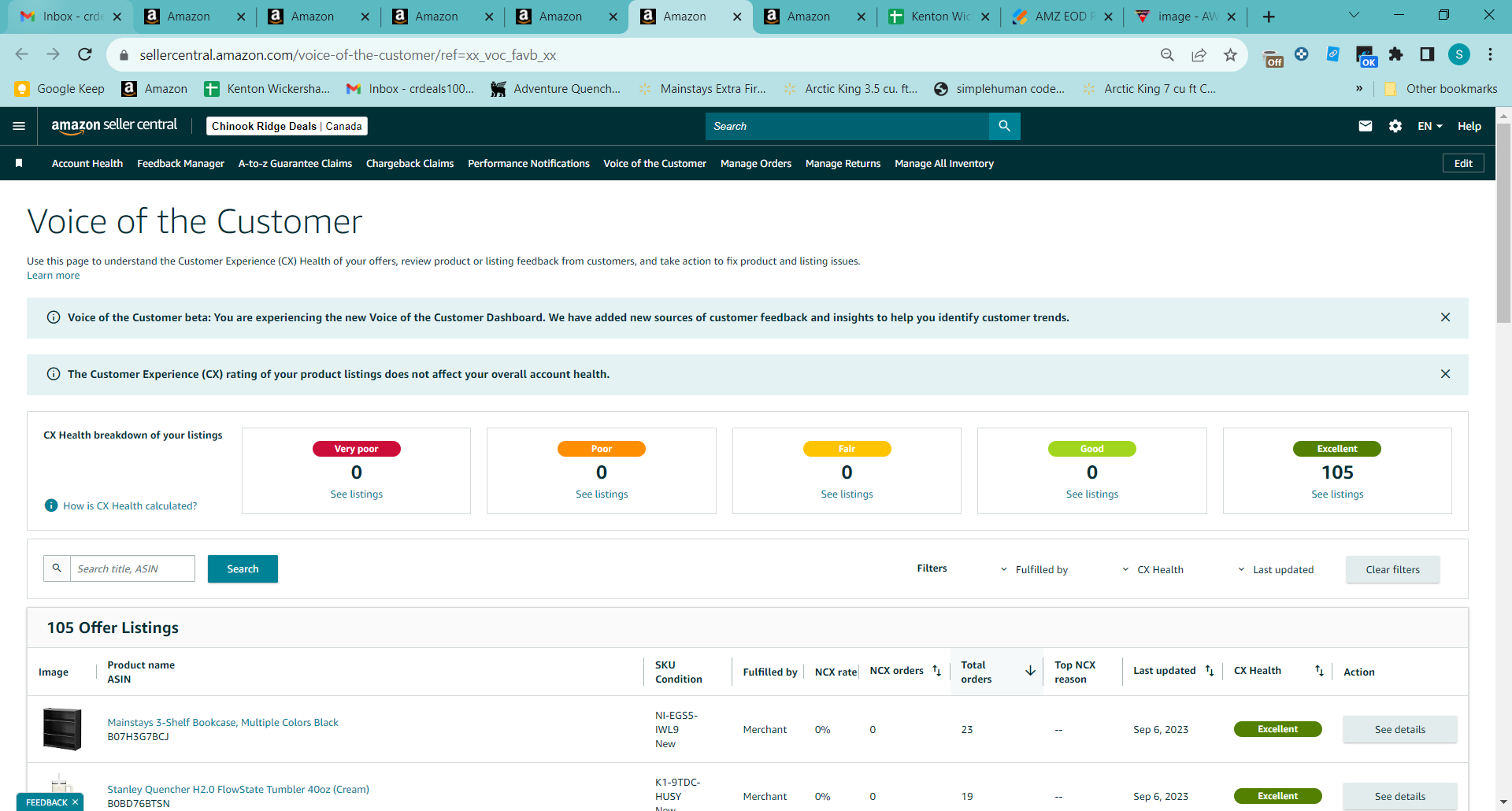The height and width of the screenshot is (811, 1512).
Task: Open the Learn more link
Action: [53, 275]
